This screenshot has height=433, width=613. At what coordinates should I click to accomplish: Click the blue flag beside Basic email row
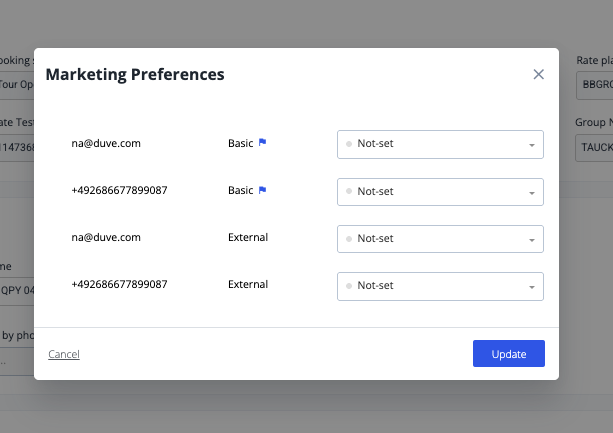(263, 143)
